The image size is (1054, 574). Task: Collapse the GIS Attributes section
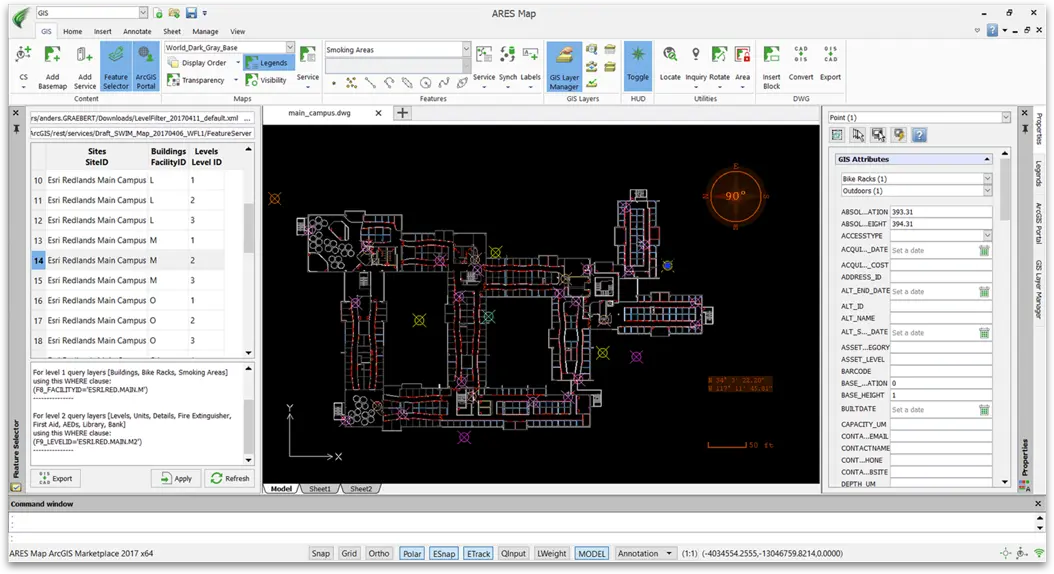click(987, 159)
